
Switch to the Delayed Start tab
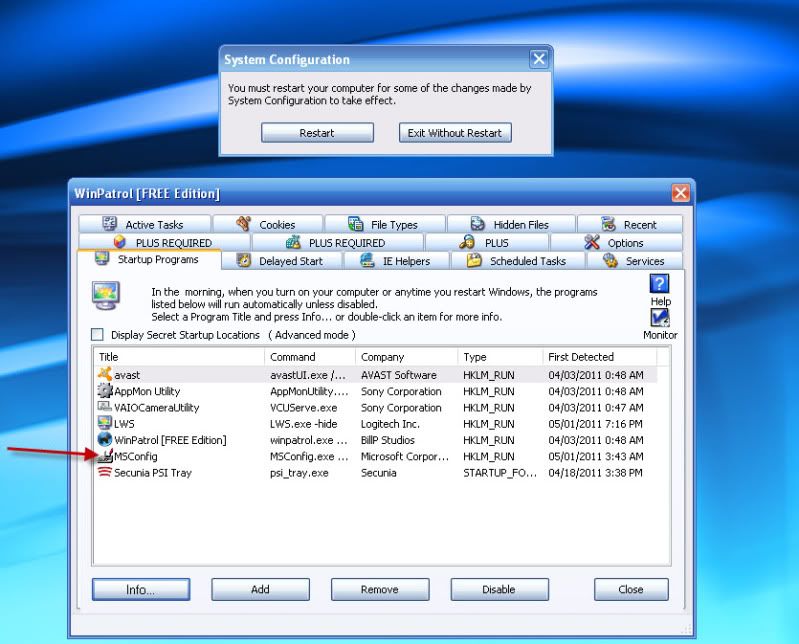tap(282, 261)
